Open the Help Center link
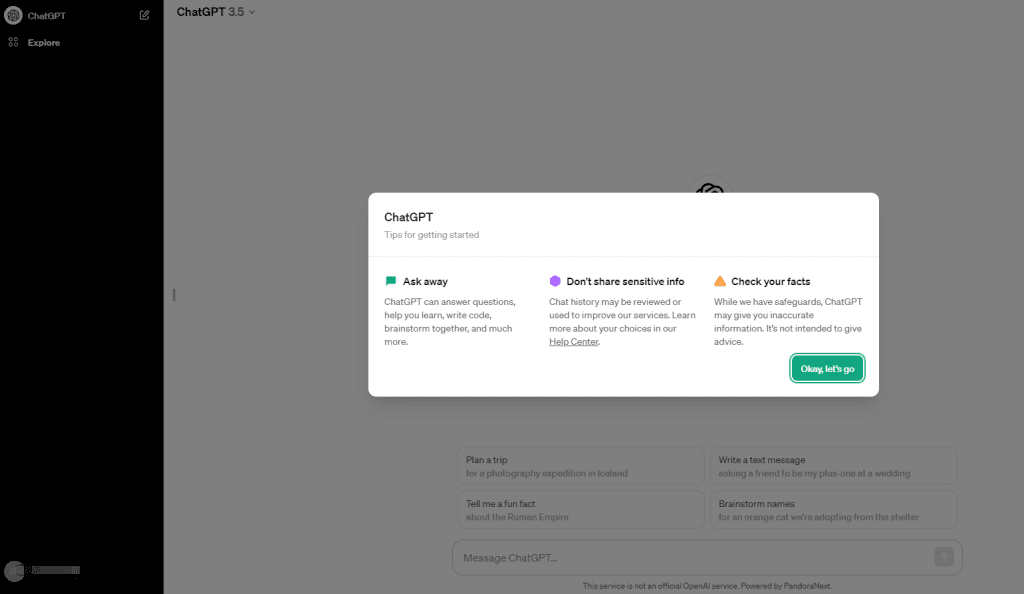This screenshot has height=594, width=1024. [573, 341]
